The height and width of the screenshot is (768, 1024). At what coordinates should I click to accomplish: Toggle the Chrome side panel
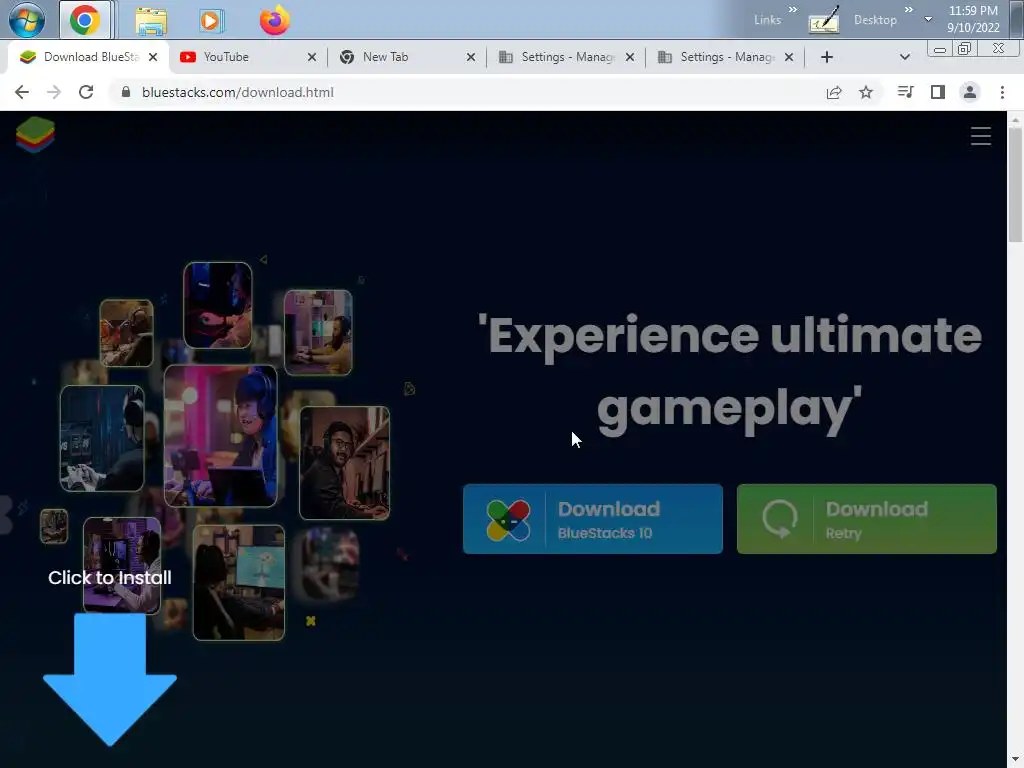pos(938,92)
